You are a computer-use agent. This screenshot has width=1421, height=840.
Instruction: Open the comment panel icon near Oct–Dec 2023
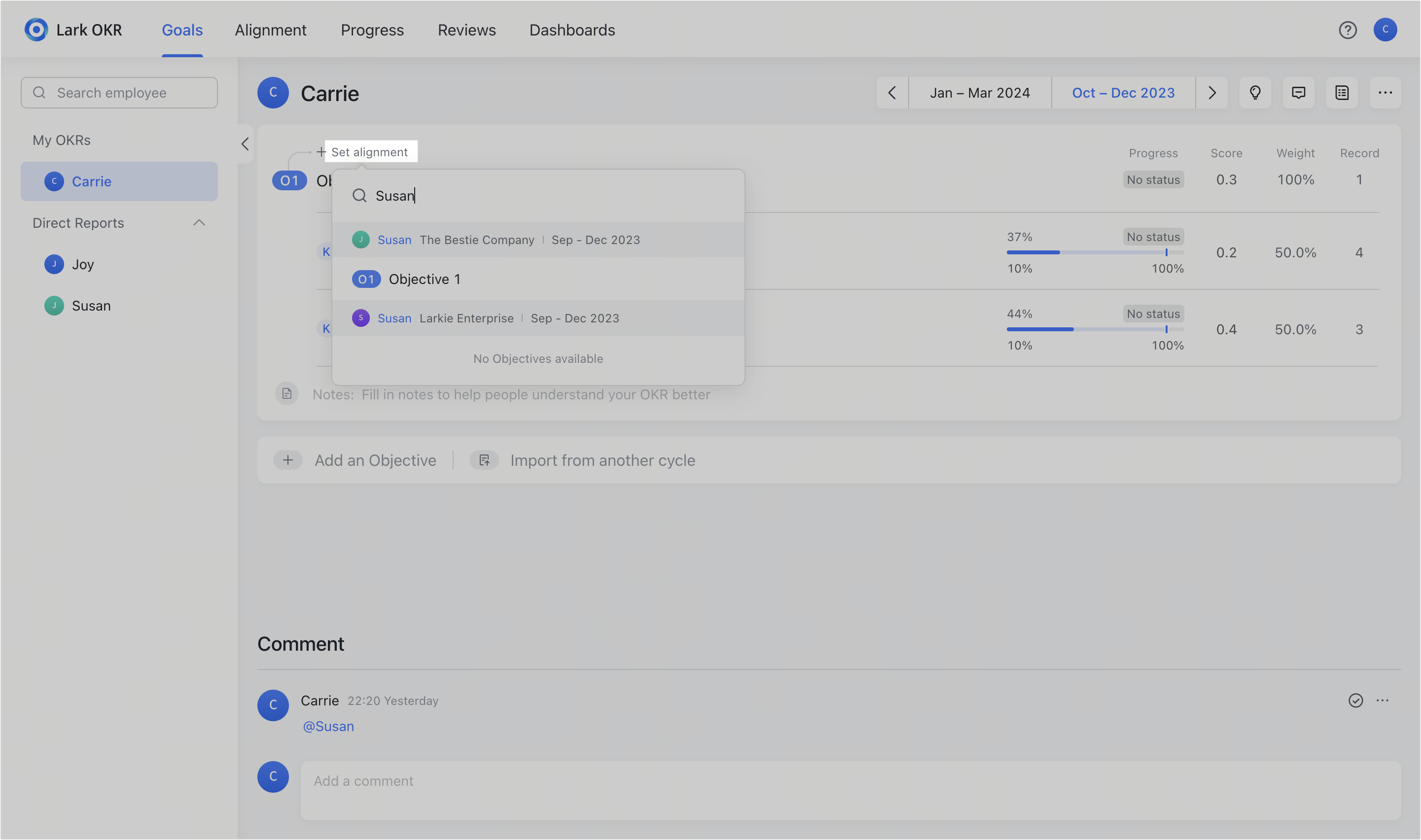tap(1299, 92)
